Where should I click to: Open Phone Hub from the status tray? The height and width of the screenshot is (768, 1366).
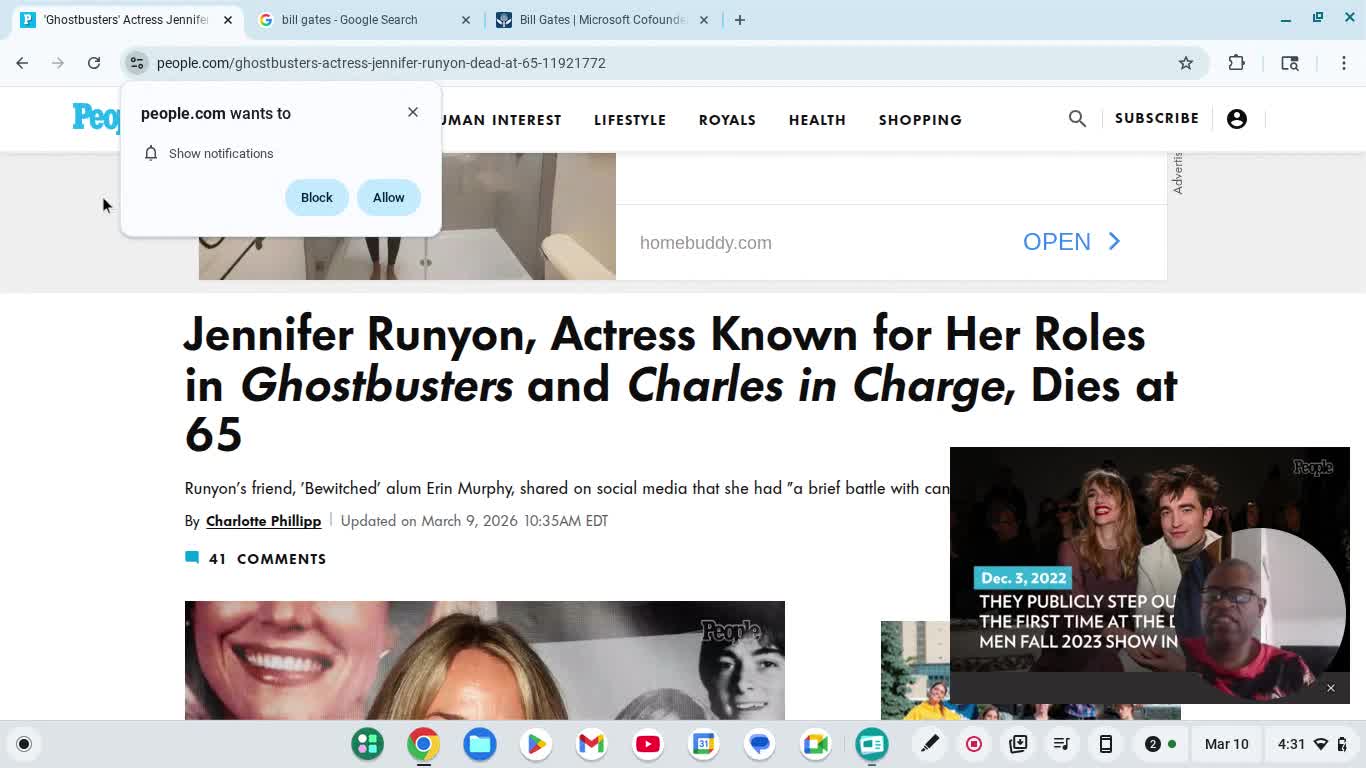tap(1105, 744)
